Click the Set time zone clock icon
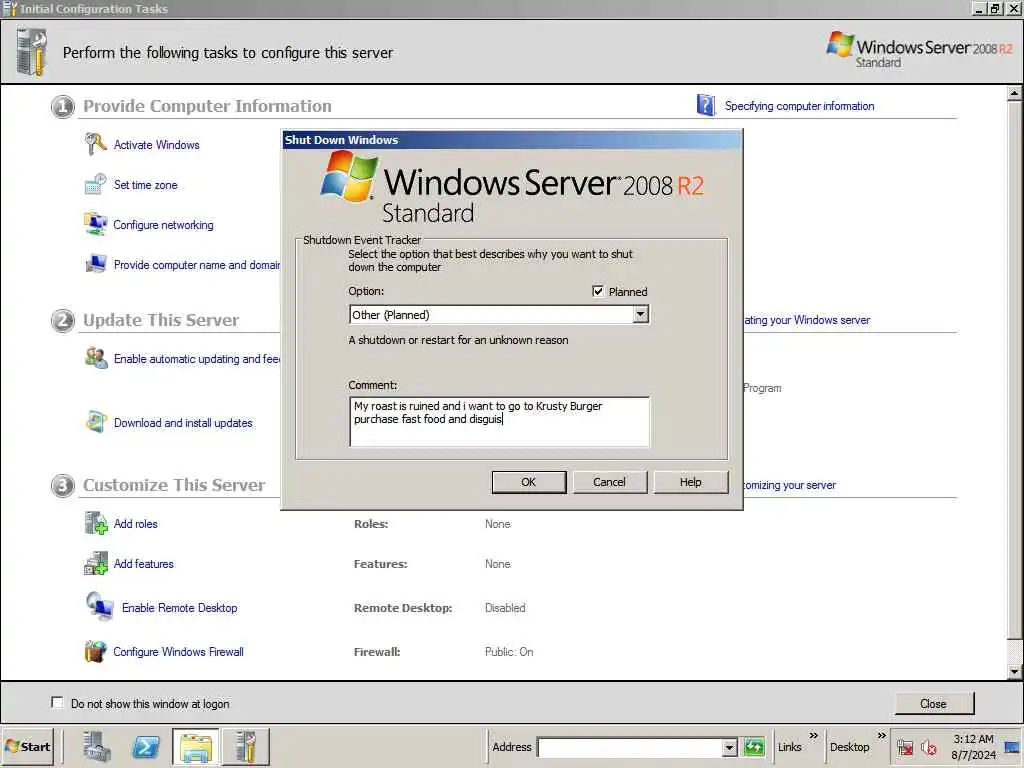This screenshot has width=1024, height=768. (x=95, y=184)
